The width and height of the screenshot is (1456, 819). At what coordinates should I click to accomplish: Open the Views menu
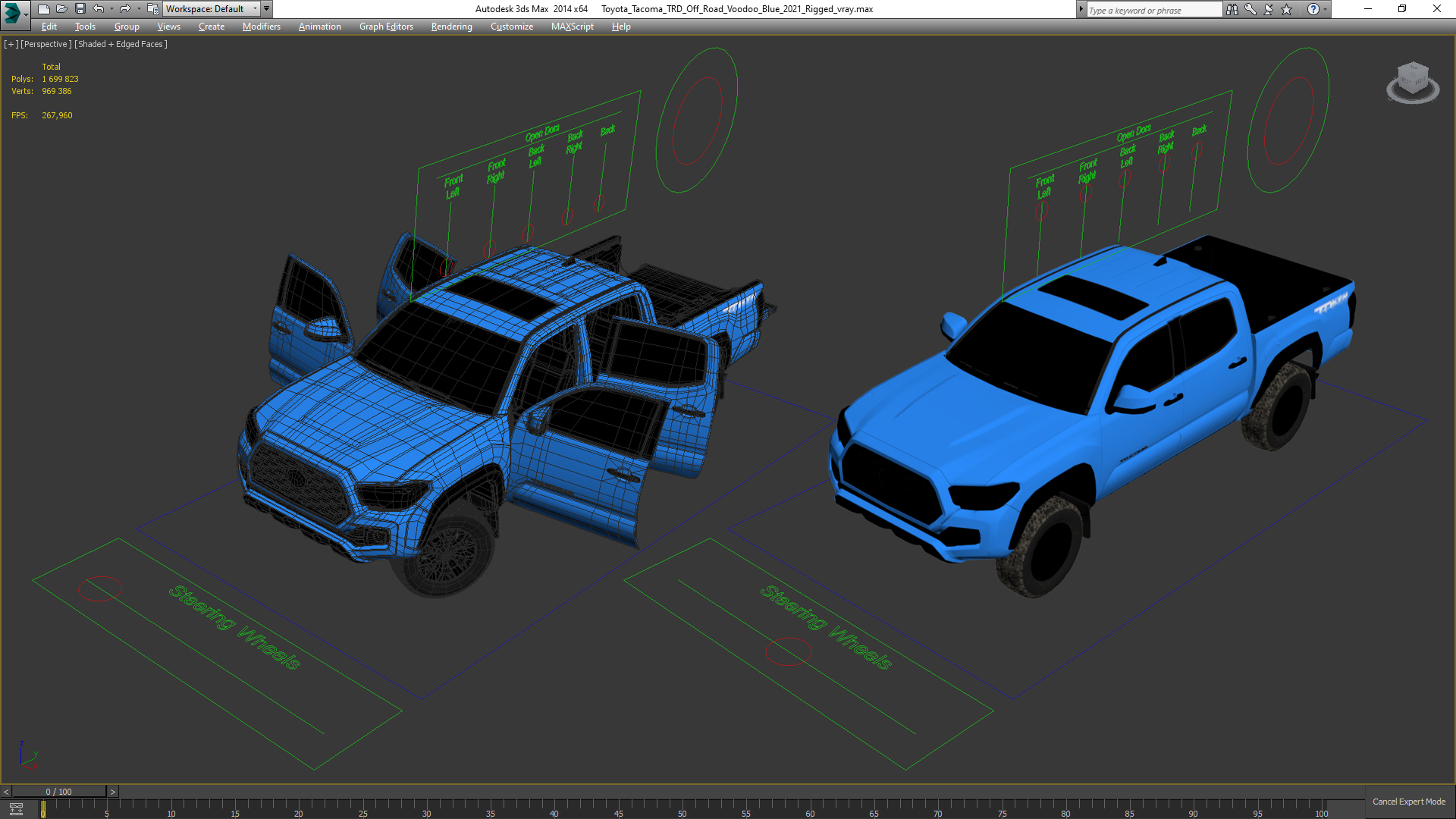coord(169,27)
